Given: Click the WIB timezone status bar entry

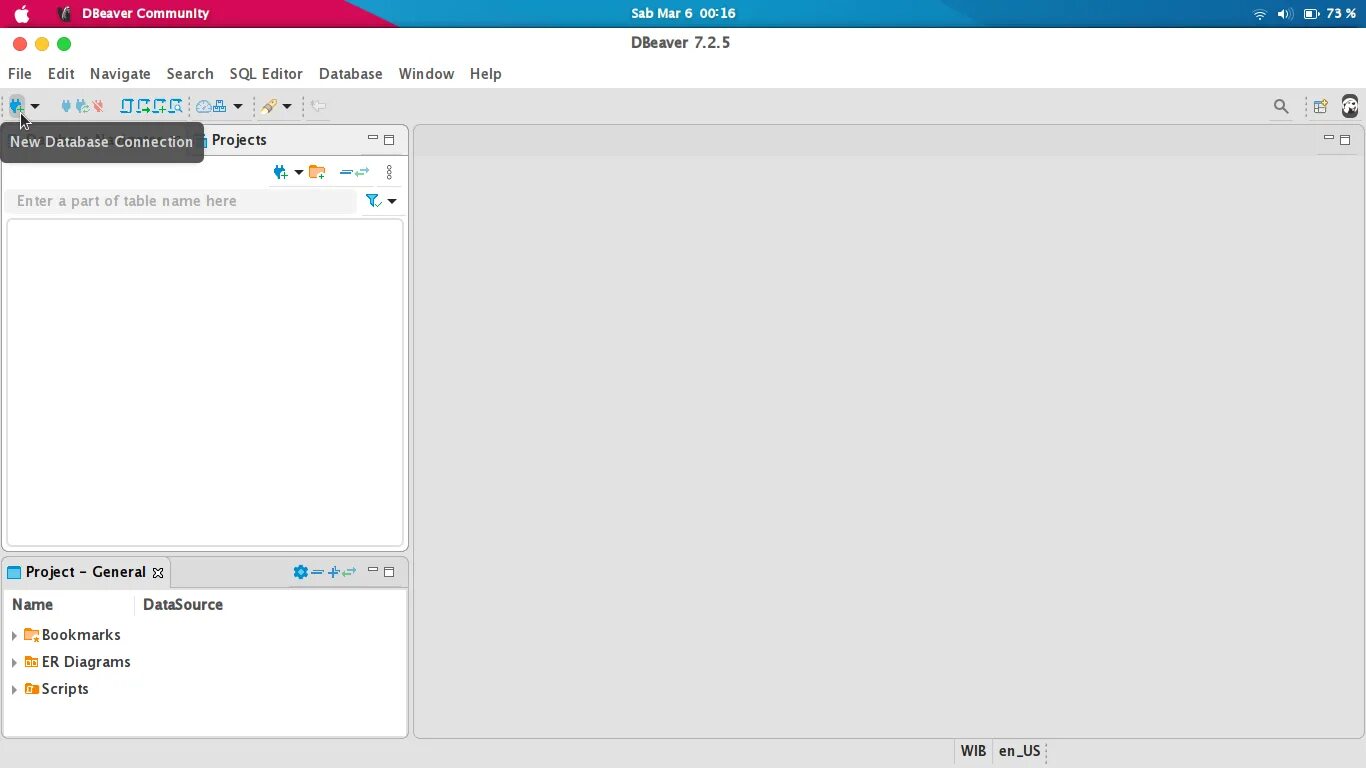Looking at the screenshot, I should tap(973, 751).
